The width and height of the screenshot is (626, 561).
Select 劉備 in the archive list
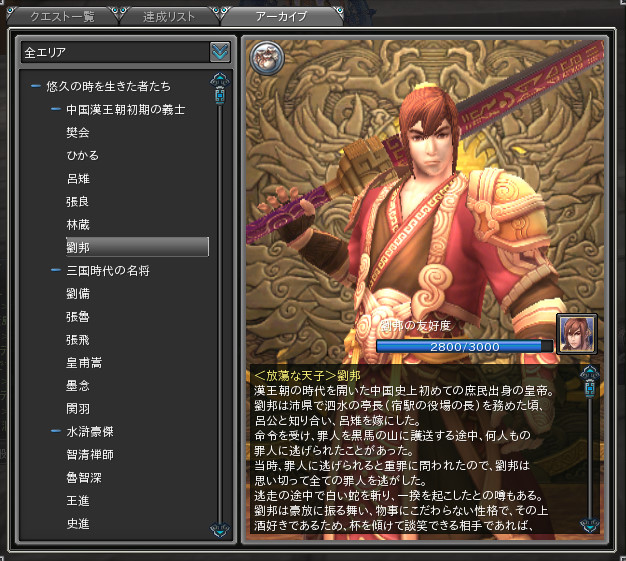(x=78, y=293)
